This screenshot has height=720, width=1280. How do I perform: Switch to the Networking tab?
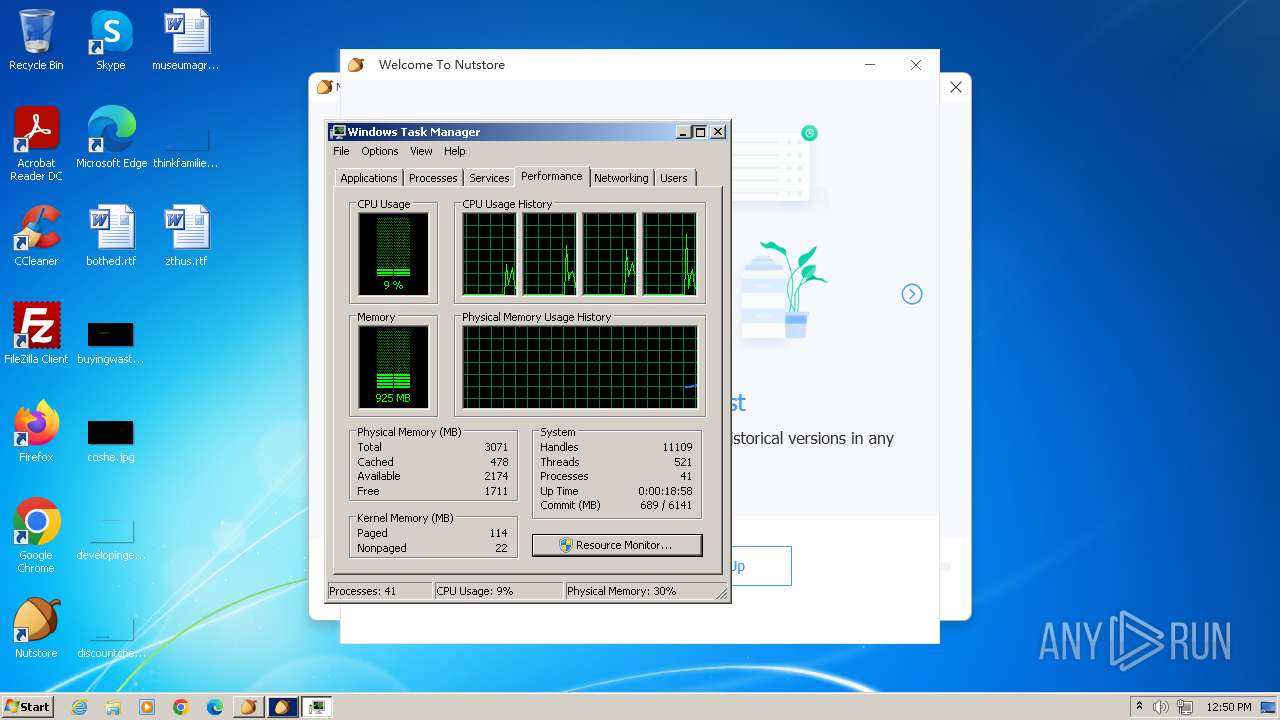tap(621, 178)
